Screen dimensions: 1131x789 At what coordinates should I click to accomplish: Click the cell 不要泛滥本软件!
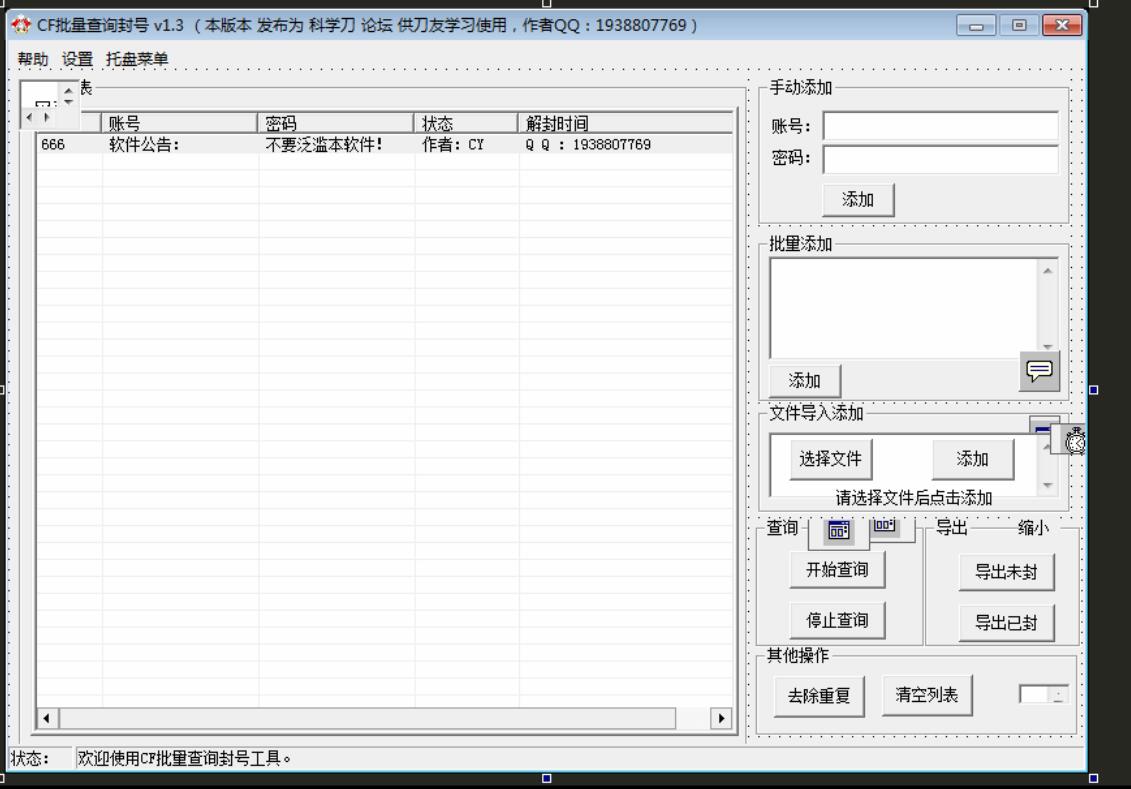click(x=324, y=145)
